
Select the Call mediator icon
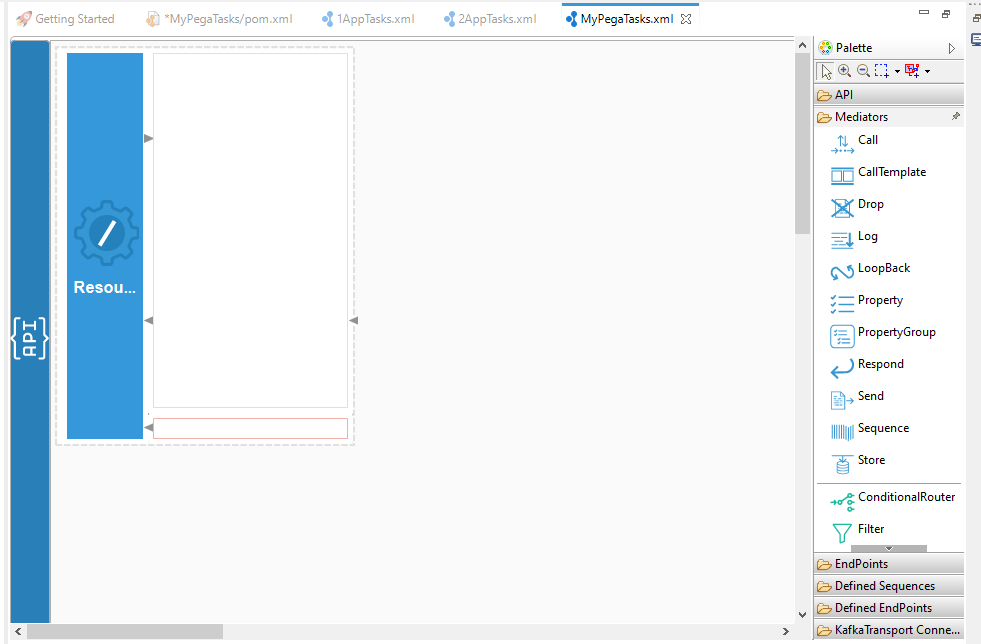842,144
